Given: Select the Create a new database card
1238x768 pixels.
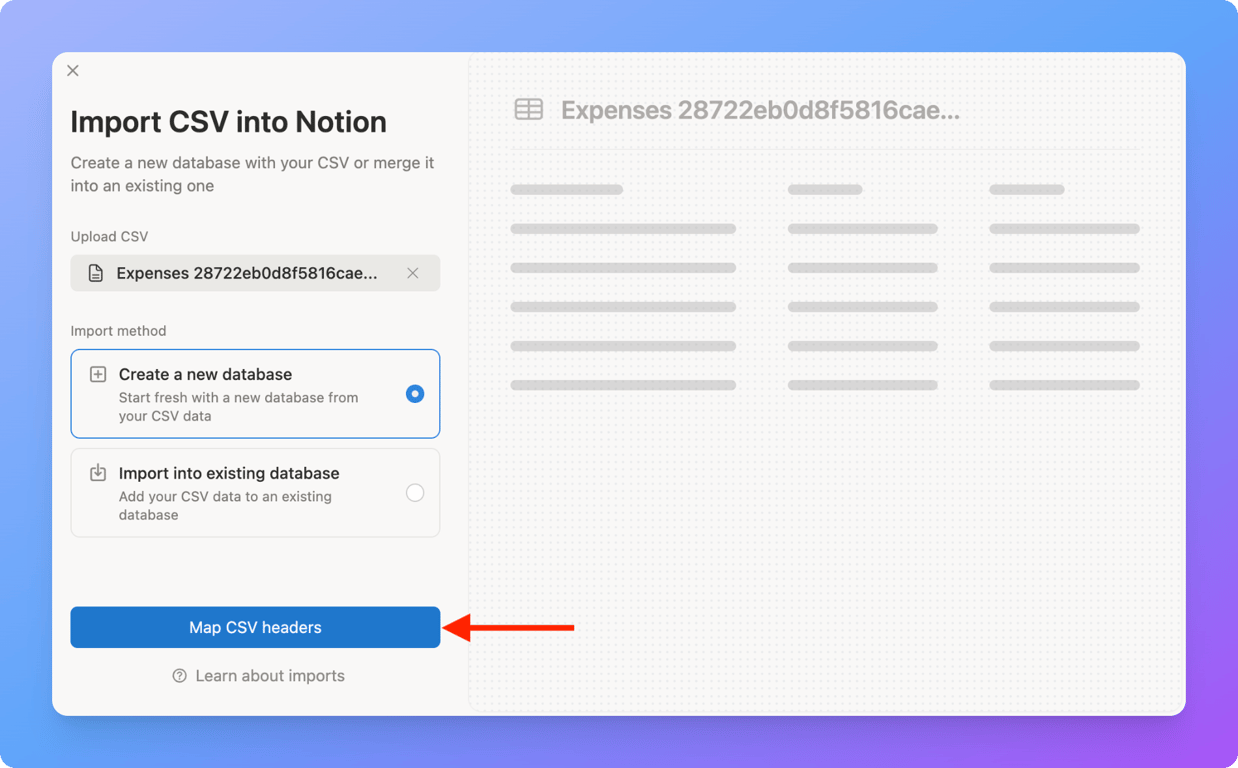Looking at the screenshot, I should click(255, 393).
